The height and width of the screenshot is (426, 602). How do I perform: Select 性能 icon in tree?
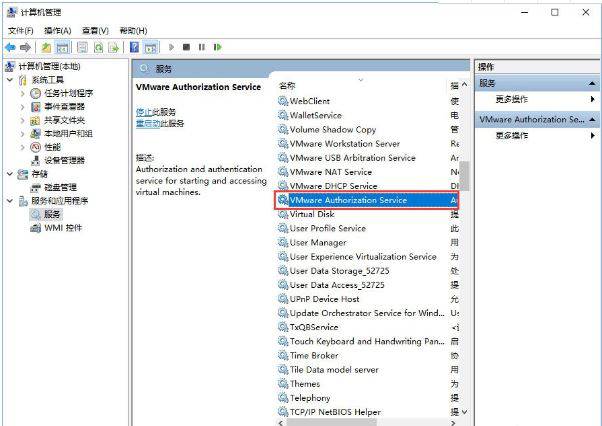[x=35, y=147]
